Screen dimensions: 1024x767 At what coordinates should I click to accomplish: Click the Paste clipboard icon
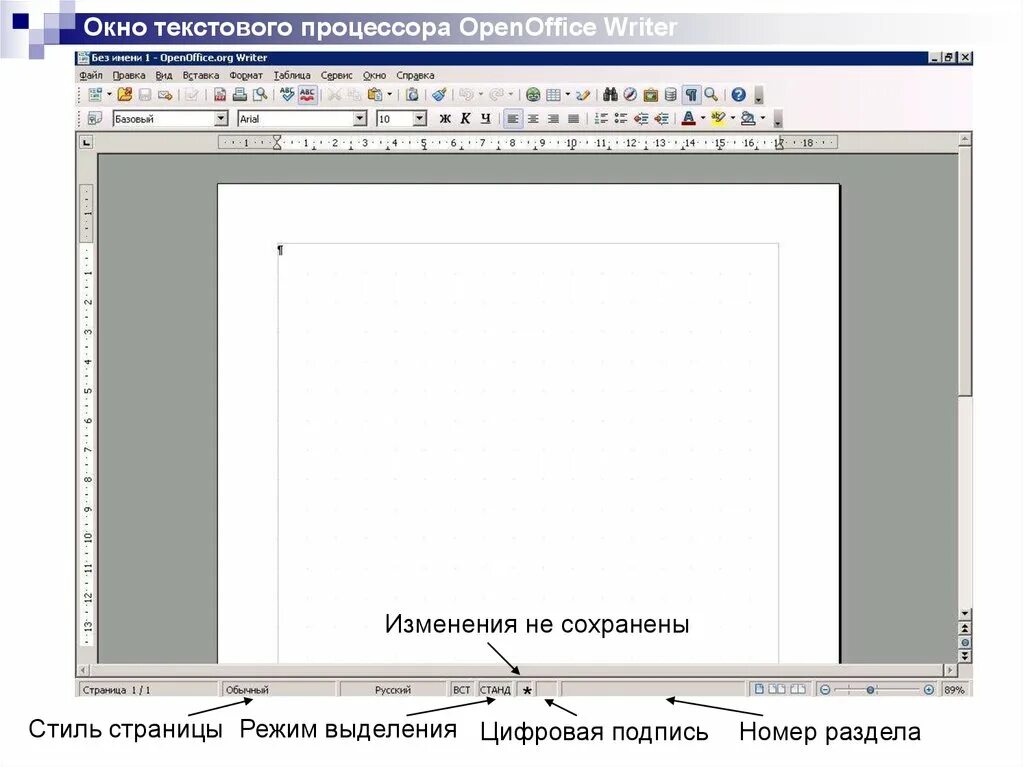pos(375,95)
